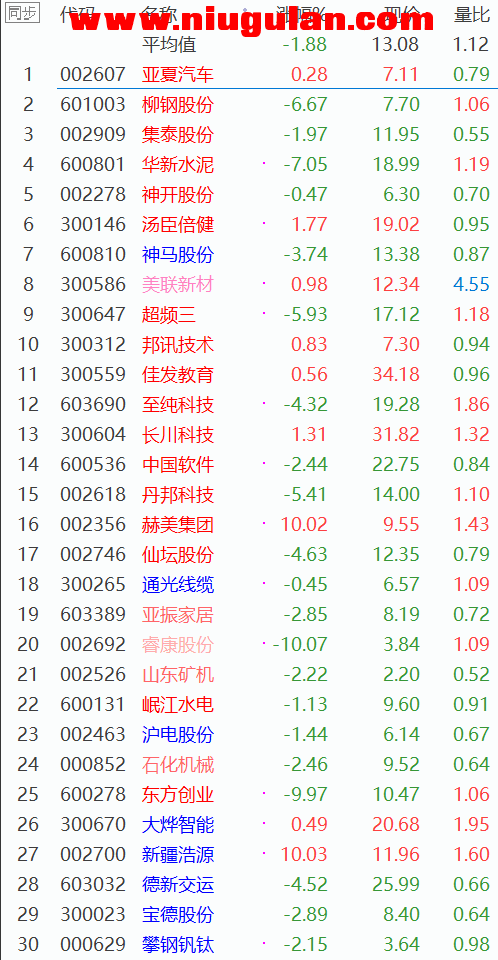Click the dot marker beside 超频三
The width and height of the screenshot is (498, 960).
(x=264, y=313)
